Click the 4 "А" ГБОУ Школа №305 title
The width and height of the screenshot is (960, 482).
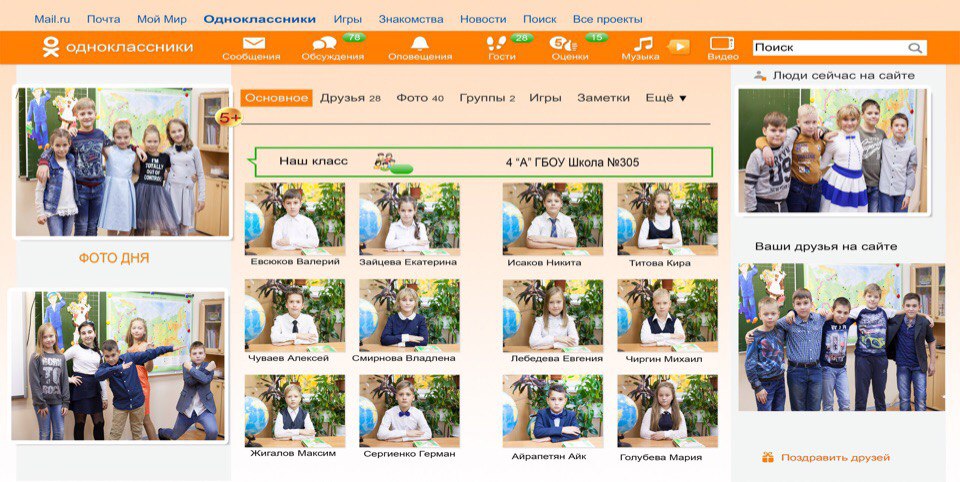[x=572, y=162]
